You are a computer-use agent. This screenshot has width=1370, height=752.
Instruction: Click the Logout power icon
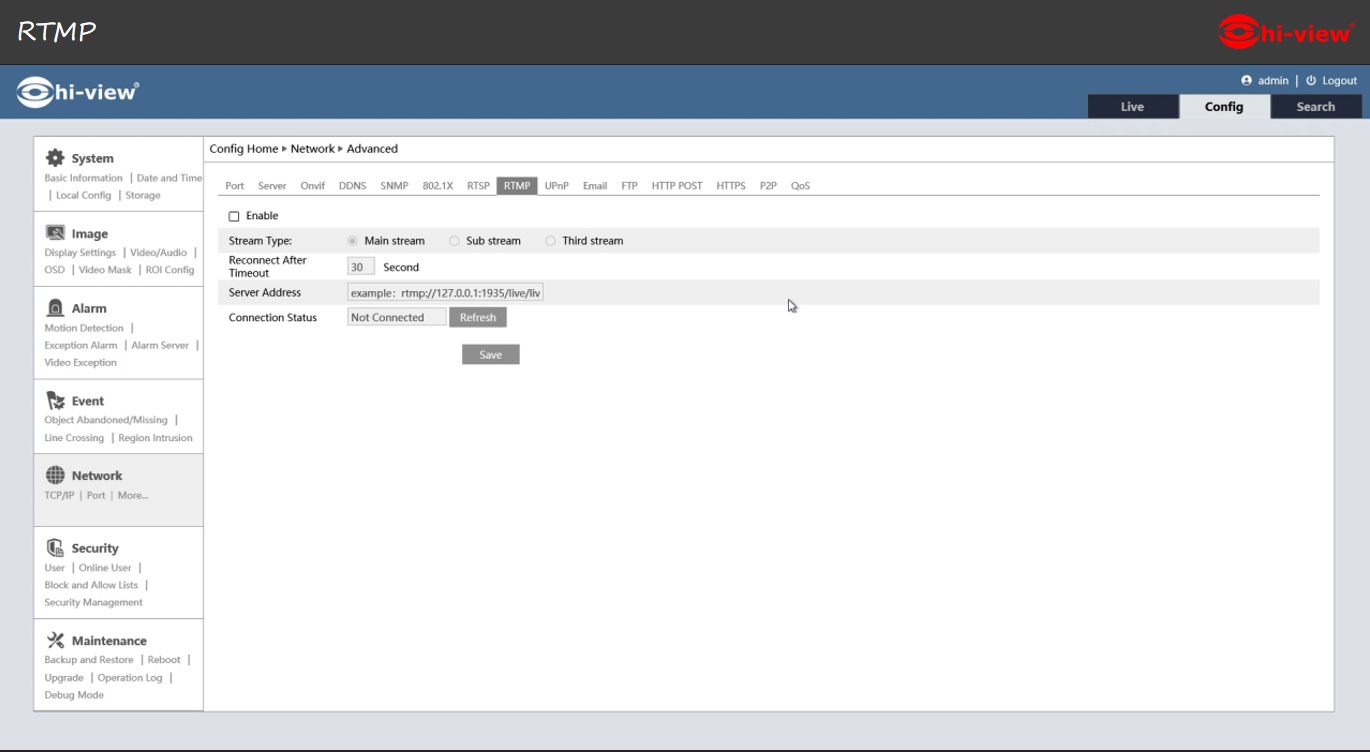pos(1311,81)
